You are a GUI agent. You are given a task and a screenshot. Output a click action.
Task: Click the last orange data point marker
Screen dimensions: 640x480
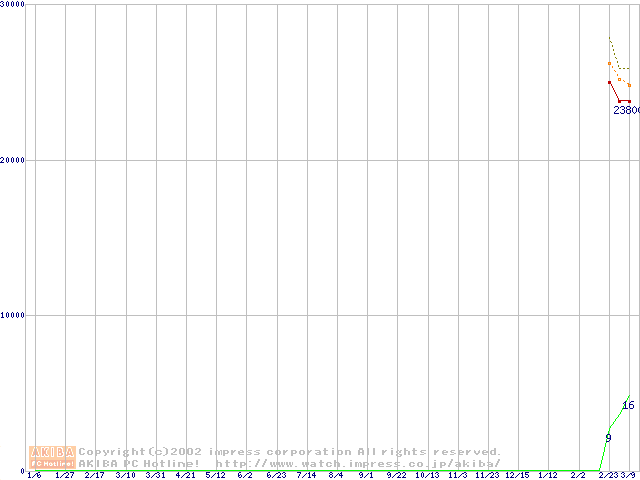[x=629, y=86]
